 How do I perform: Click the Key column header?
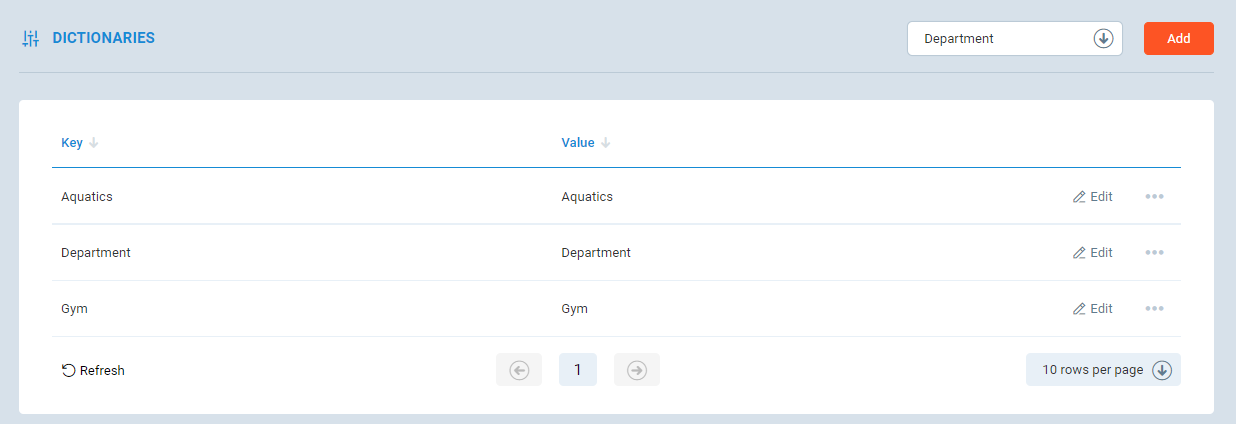[72, 143]
